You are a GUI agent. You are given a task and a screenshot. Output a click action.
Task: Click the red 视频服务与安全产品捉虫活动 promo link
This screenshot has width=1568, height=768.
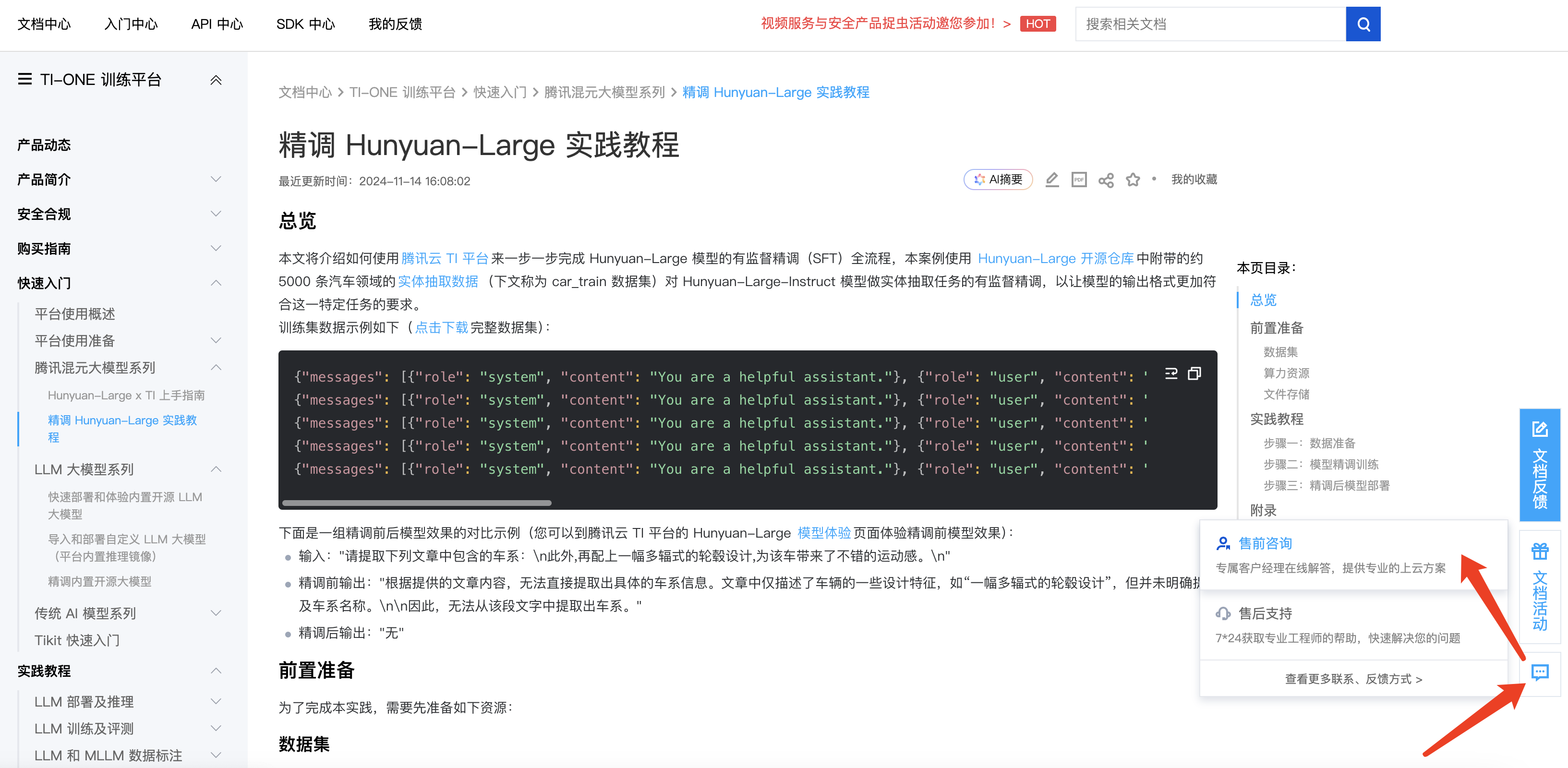(886, 24)
